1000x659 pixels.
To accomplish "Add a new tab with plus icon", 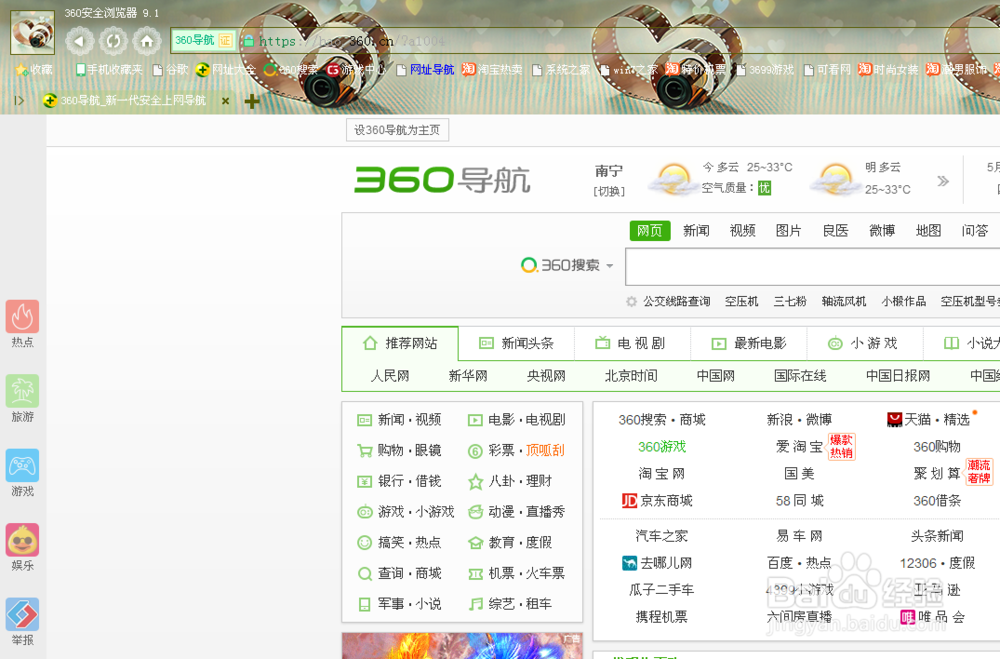I will click(252, 101).
